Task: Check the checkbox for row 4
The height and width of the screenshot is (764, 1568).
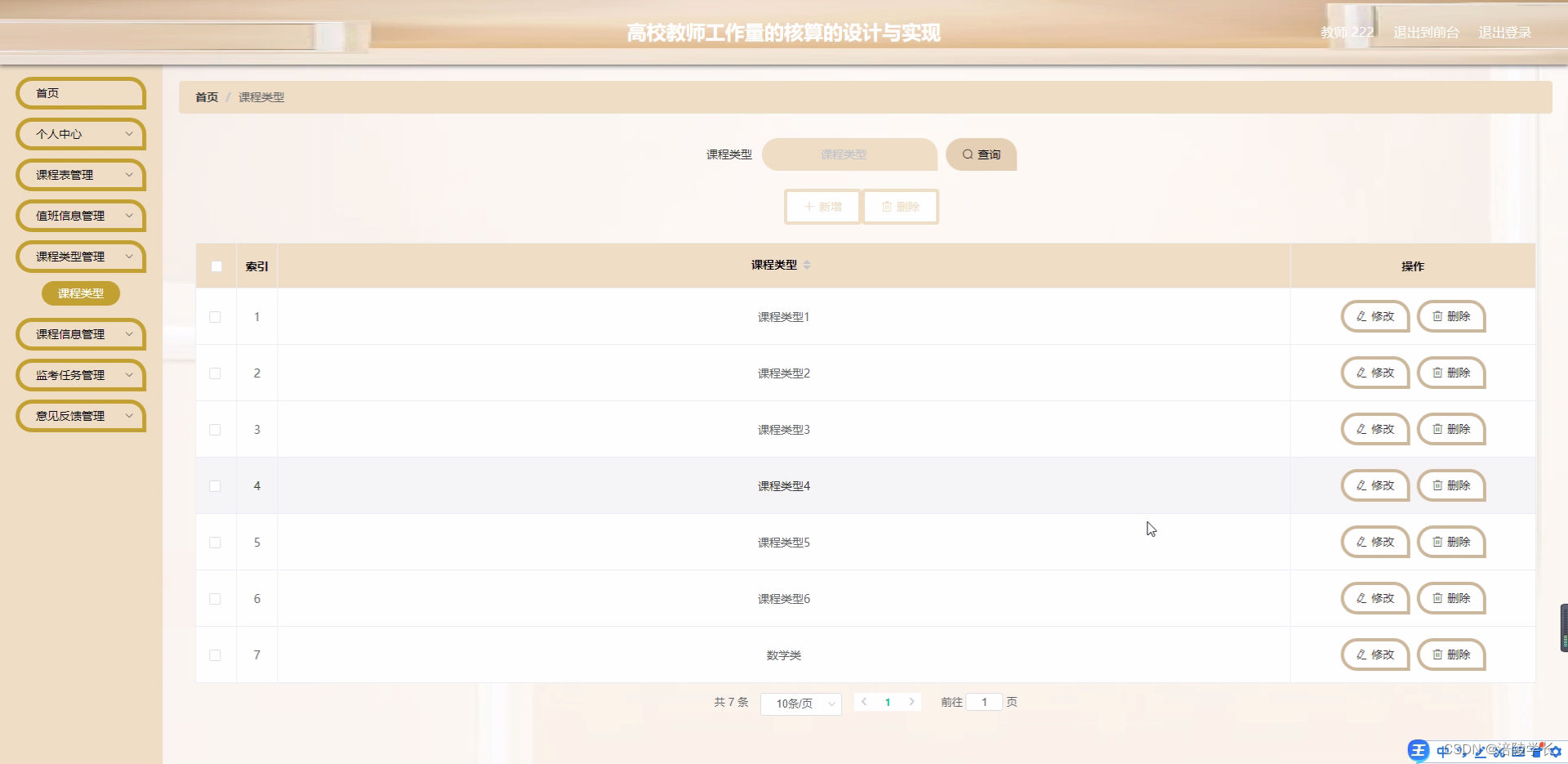Action: click(x=216, y=485)
